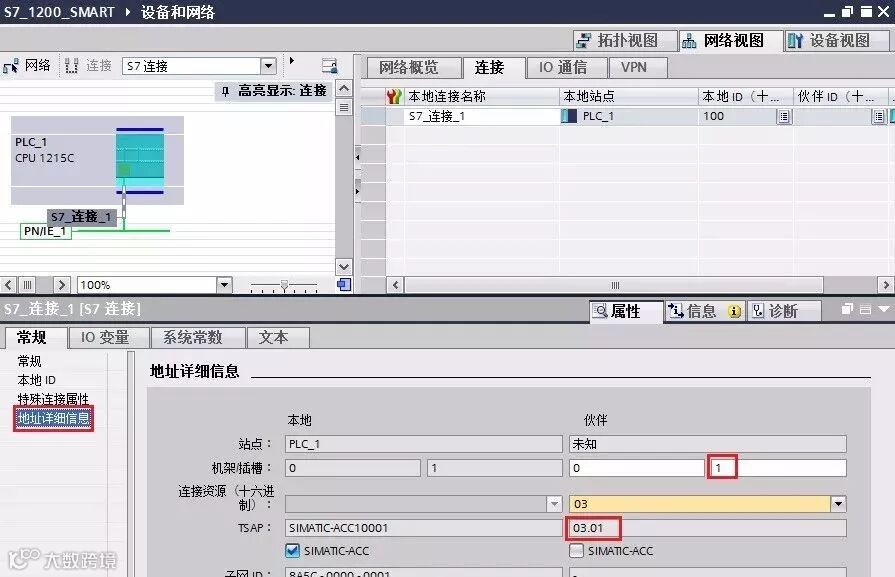The height and width of the screenshot is (577, 895).
Task: Switch to 拓扑视图 topology view
Action: (x=625, y=41)
